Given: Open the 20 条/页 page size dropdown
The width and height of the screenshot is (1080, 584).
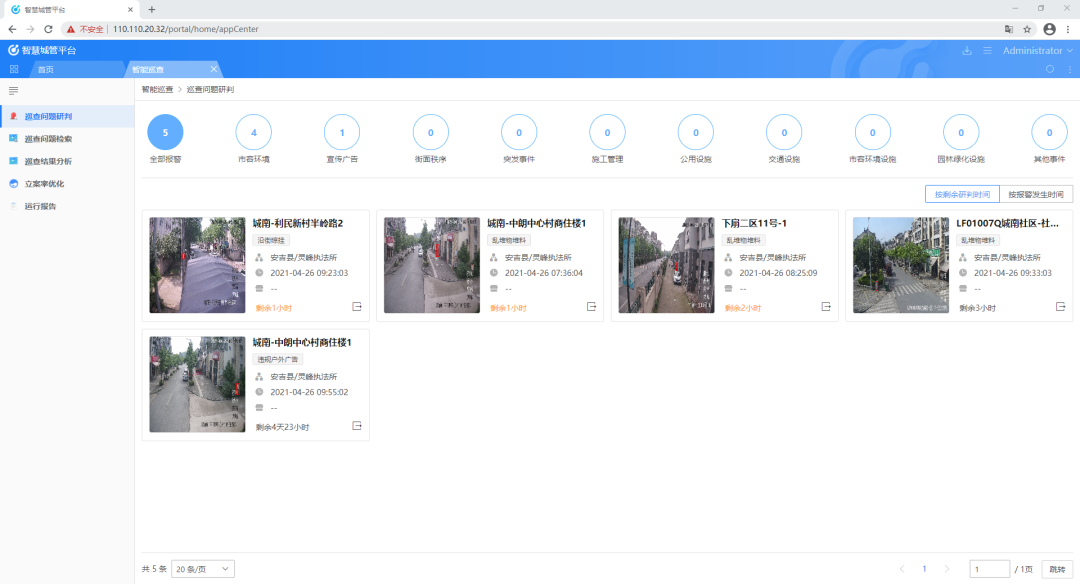Looking at the screenshot, I should point(202,569).
